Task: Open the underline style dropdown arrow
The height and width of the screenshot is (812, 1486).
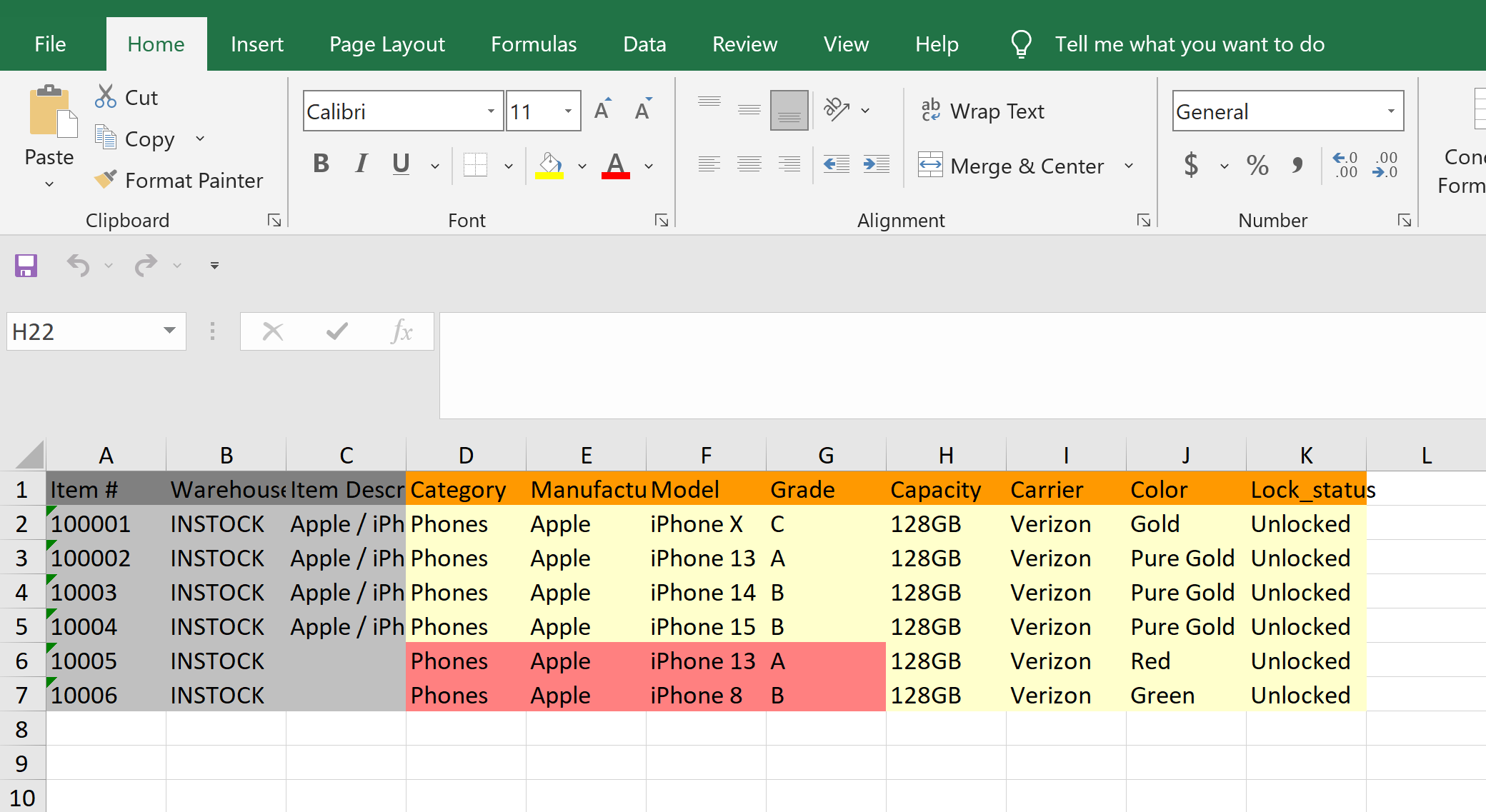Action: pos(435,166)
